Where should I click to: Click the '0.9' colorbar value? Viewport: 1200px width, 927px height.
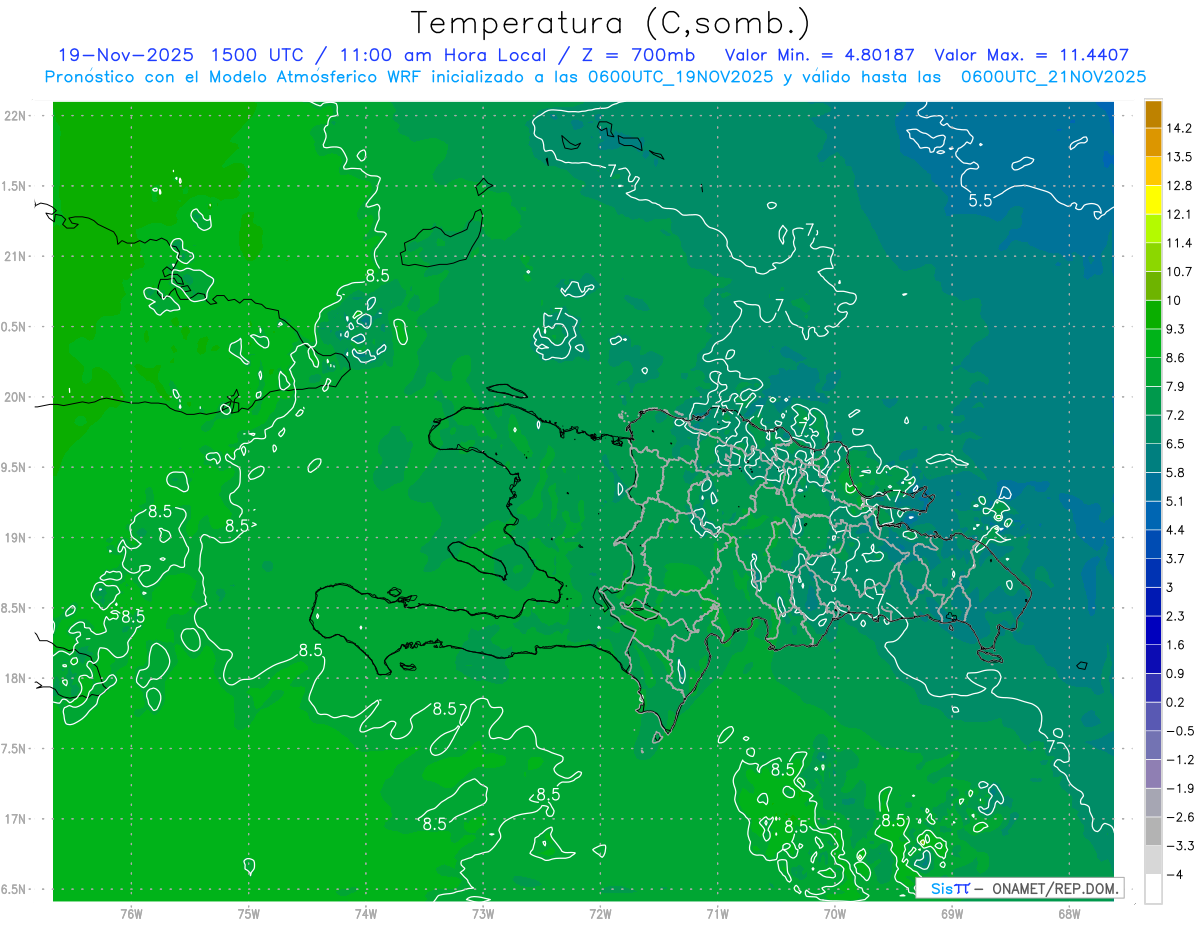(x=1176, y=673)
